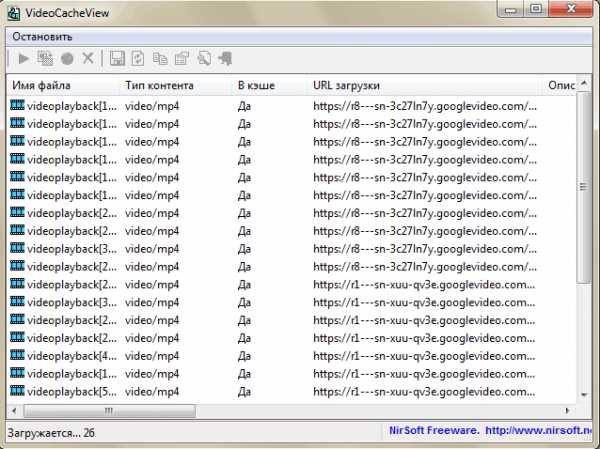Minimize the VideoCacheView window
The height and width of the screenshot is (449, 600).
(510, 10)
